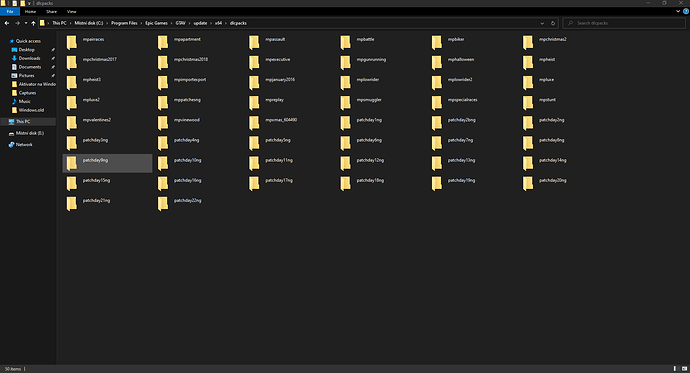
Task: Open the Help icon in ribbon corner
Action: (685, 11)
